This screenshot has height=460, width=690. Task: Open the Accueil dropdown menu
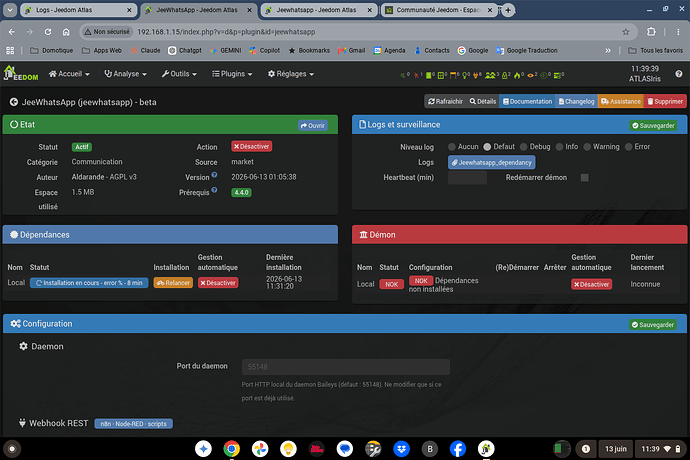click(x=69, y=74)
